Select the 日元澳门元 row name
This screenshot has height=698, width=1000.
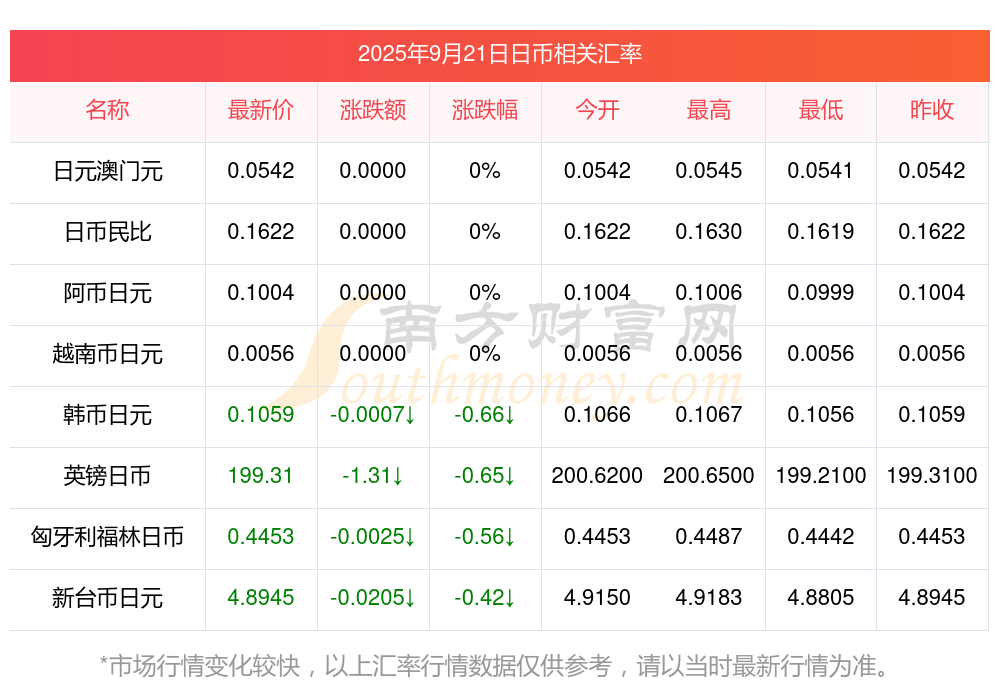[107, 171]
